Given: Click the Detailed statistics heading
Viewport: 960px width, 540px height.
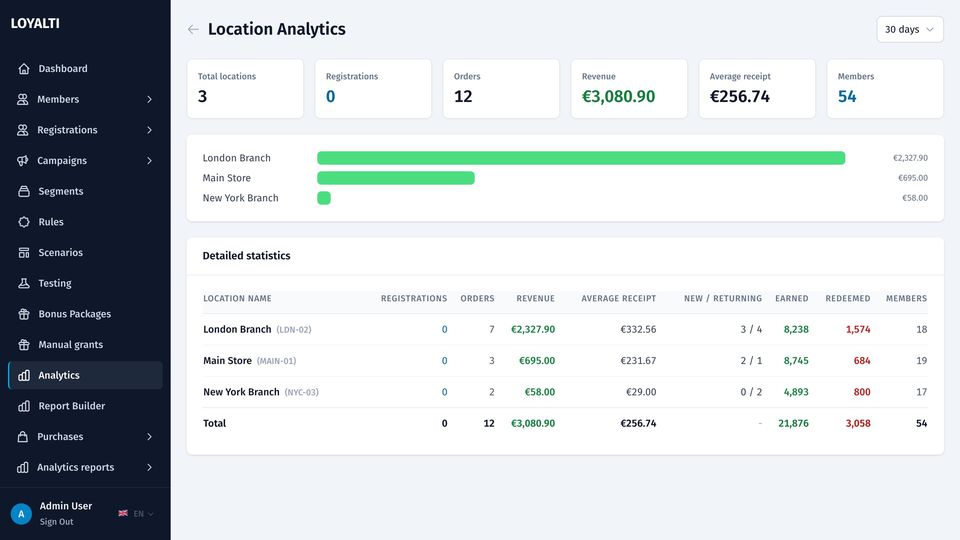Looking at the screenshot, I should pos(246,256).
